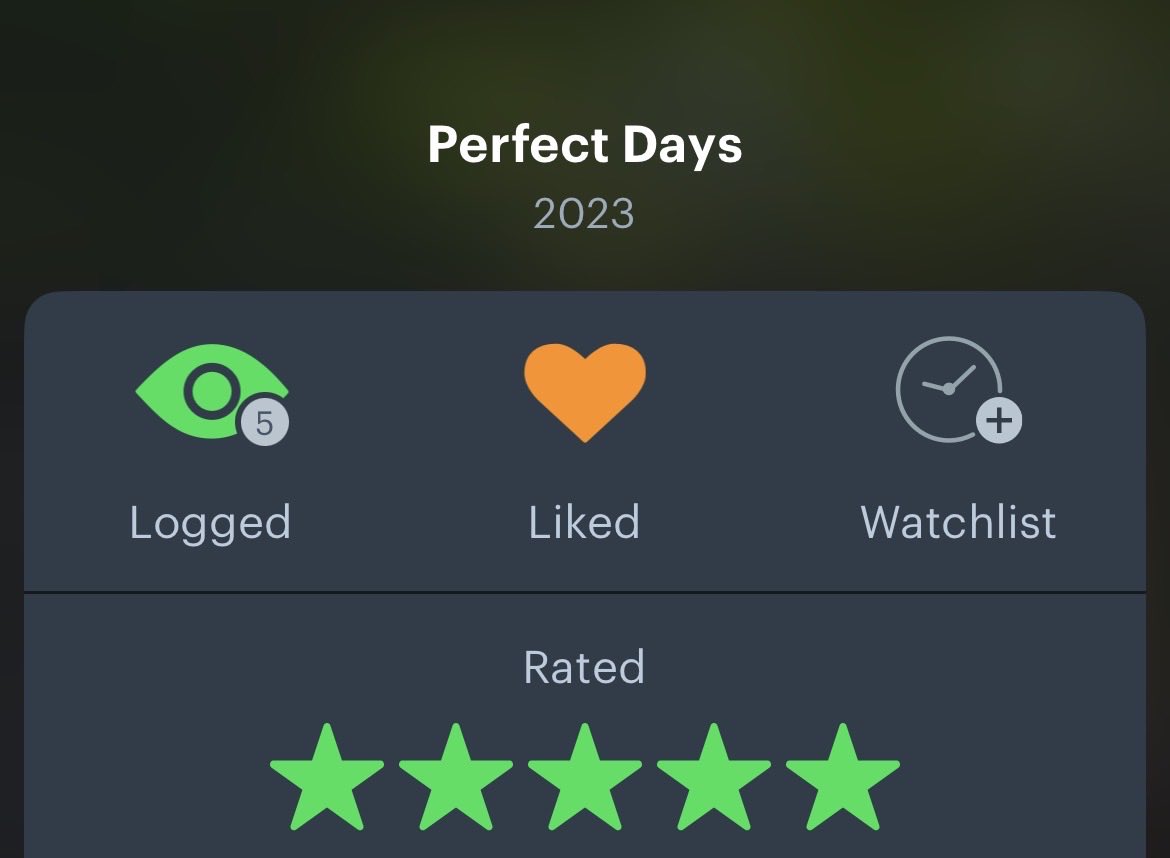Click the plus badge on Watchlist clock
1170x858 pixels.
pyautogui.click(x=999, y=421)
